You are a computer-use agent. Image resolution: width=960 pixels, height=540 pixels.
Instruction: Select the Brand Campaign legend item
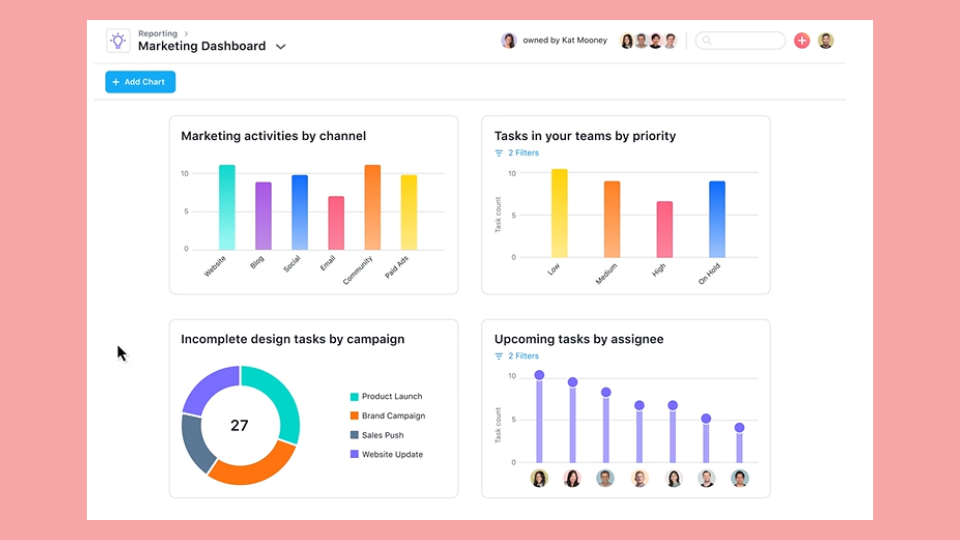tap(392, 416)
